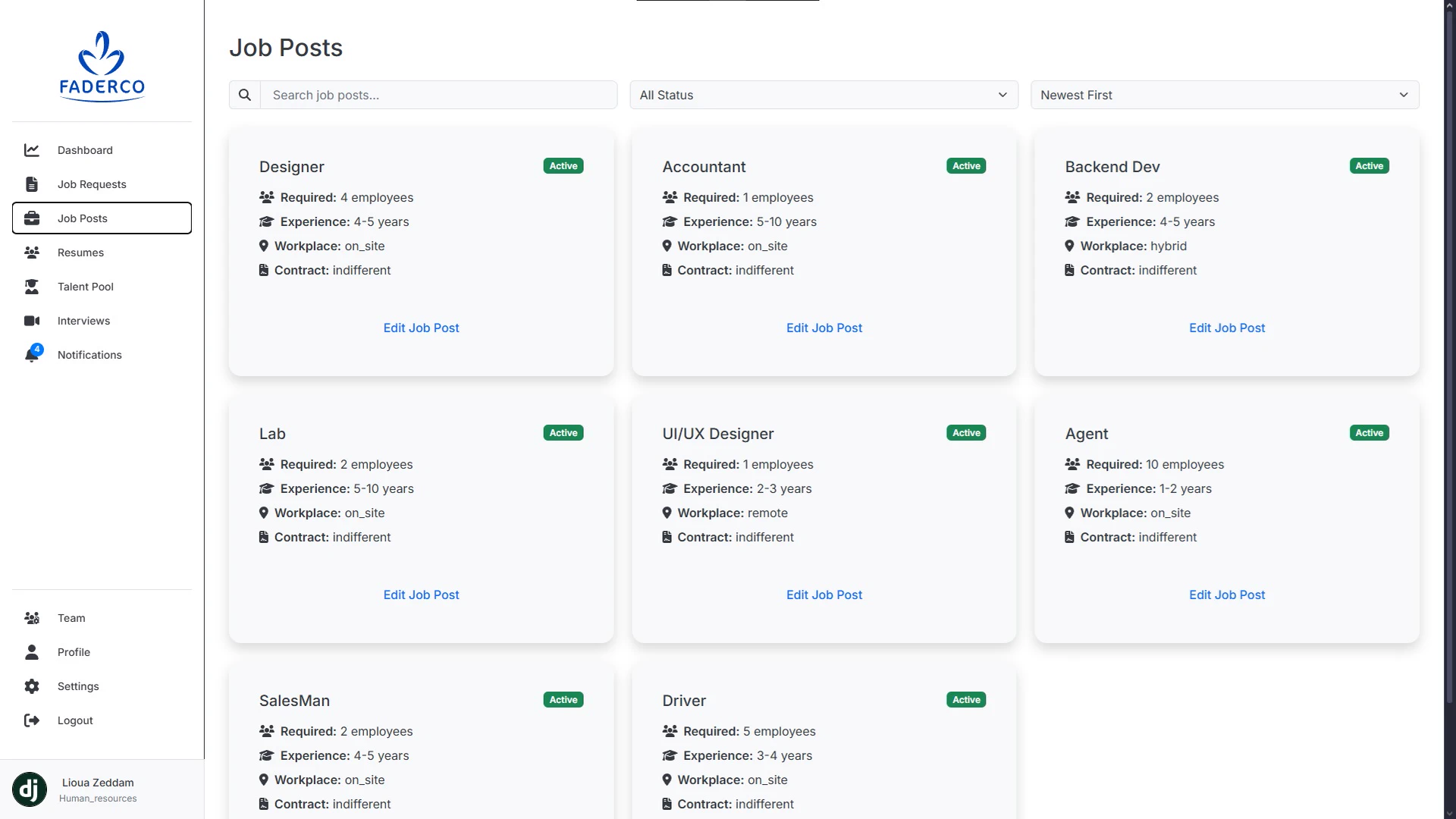Image resolution: width=1456 pixels, height=819 pixels.
Task: Click the user avatar for Lioua Zeddam
Action: point(30,789)
